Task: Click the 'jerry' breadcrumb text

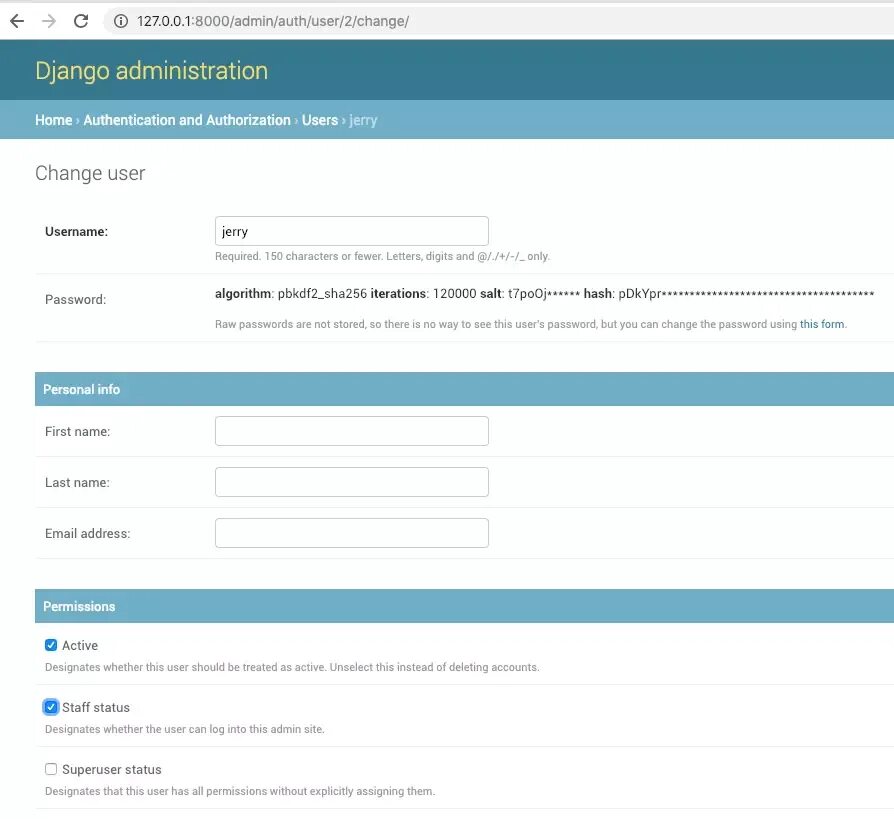Action: point(363,120)
